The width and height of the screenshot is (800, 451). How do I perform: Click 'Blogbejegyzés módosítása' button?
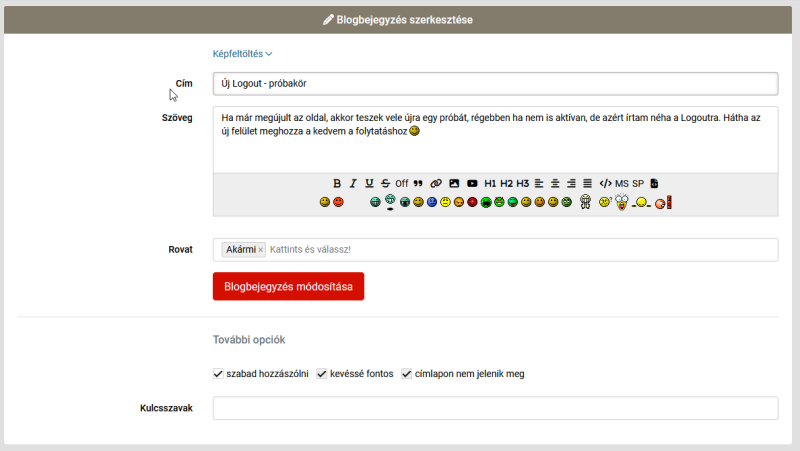(288, 286)
